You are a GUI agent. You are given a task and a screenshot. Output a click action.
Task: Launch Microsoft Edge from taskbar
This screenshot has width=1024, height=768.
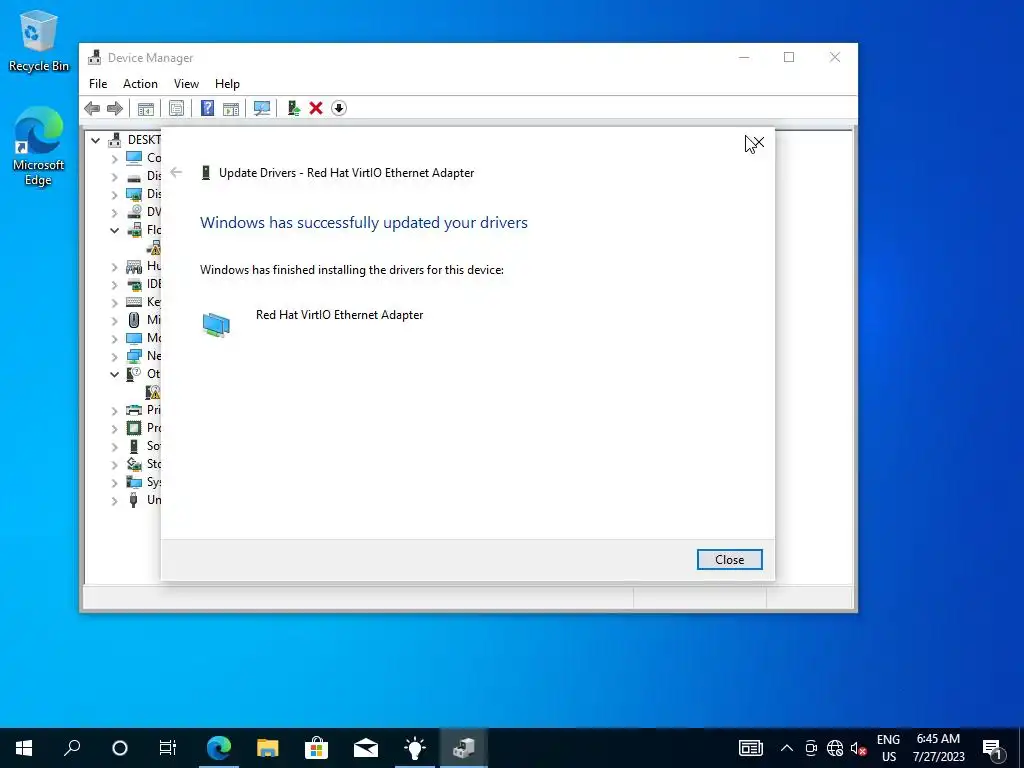(x=219, y=748)
